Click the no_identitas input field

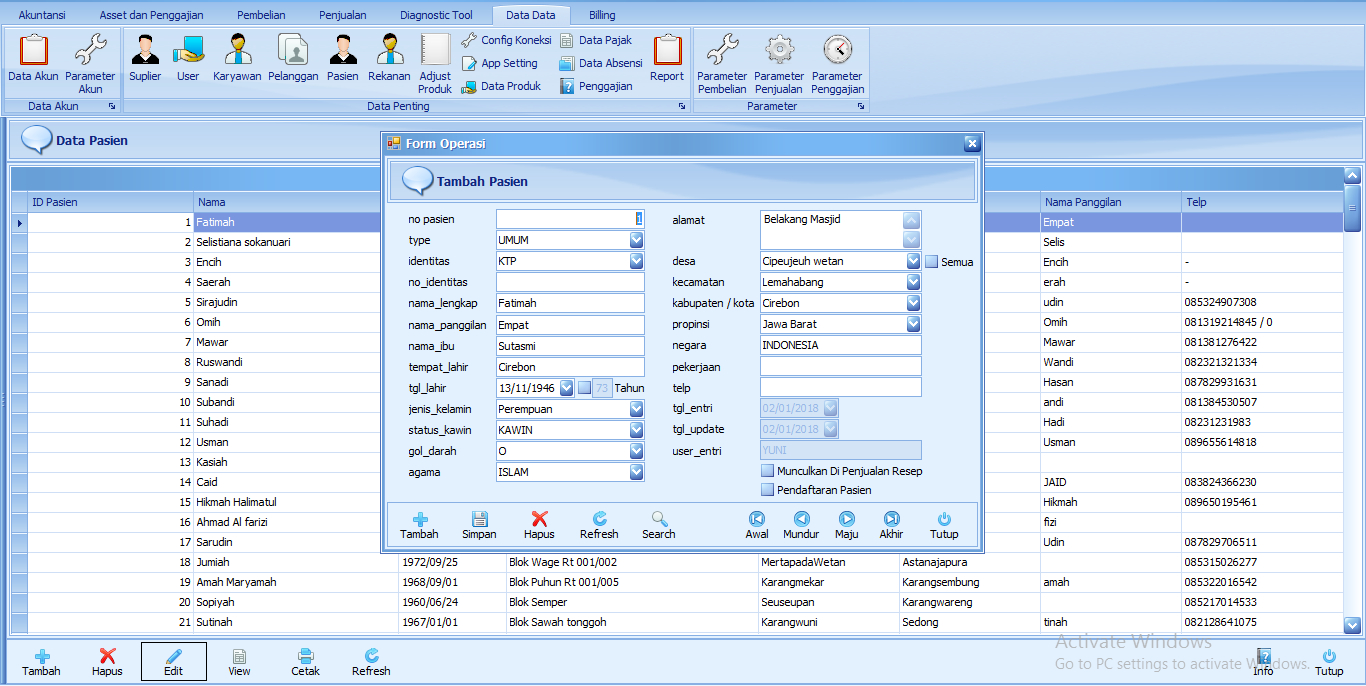click(x=570, y=283)
